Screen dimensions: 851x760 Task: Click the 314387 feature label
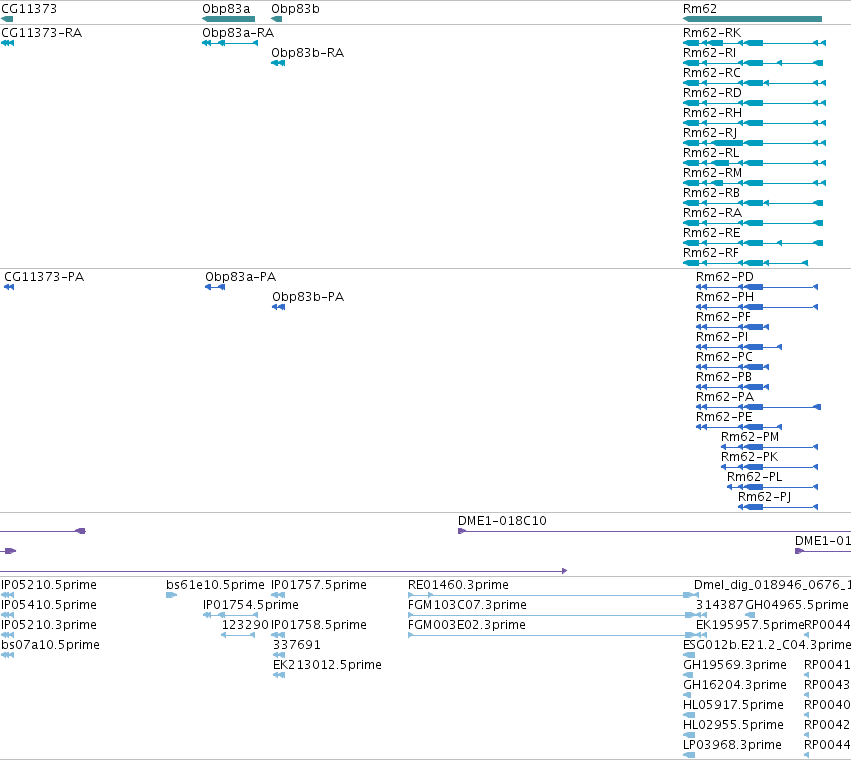pos(720,605)
